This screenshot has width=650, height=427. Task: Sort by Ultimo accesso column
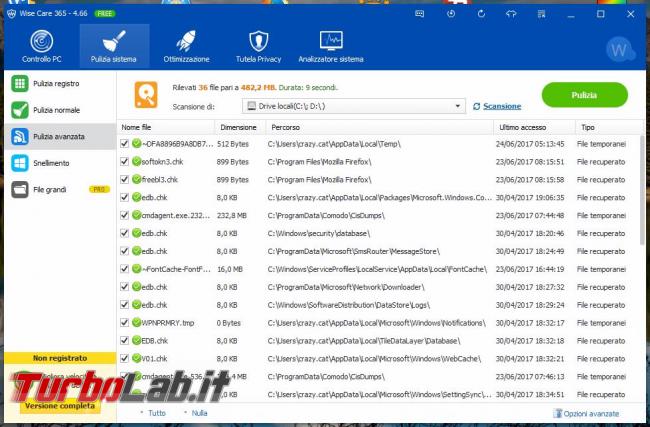point(534,127)
